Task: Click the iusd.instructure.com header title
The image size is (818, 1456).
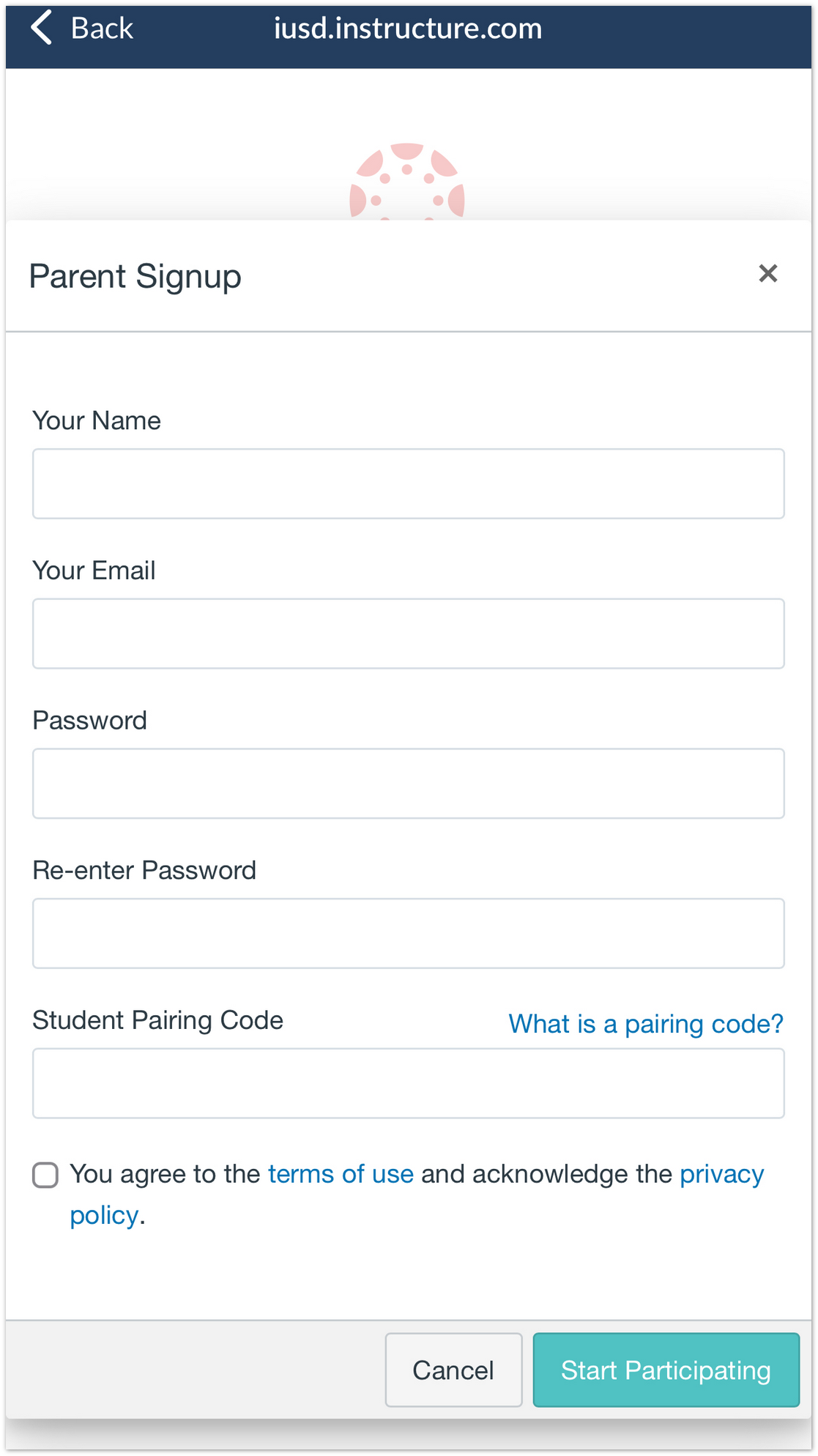Action: [x=408, y=29]
